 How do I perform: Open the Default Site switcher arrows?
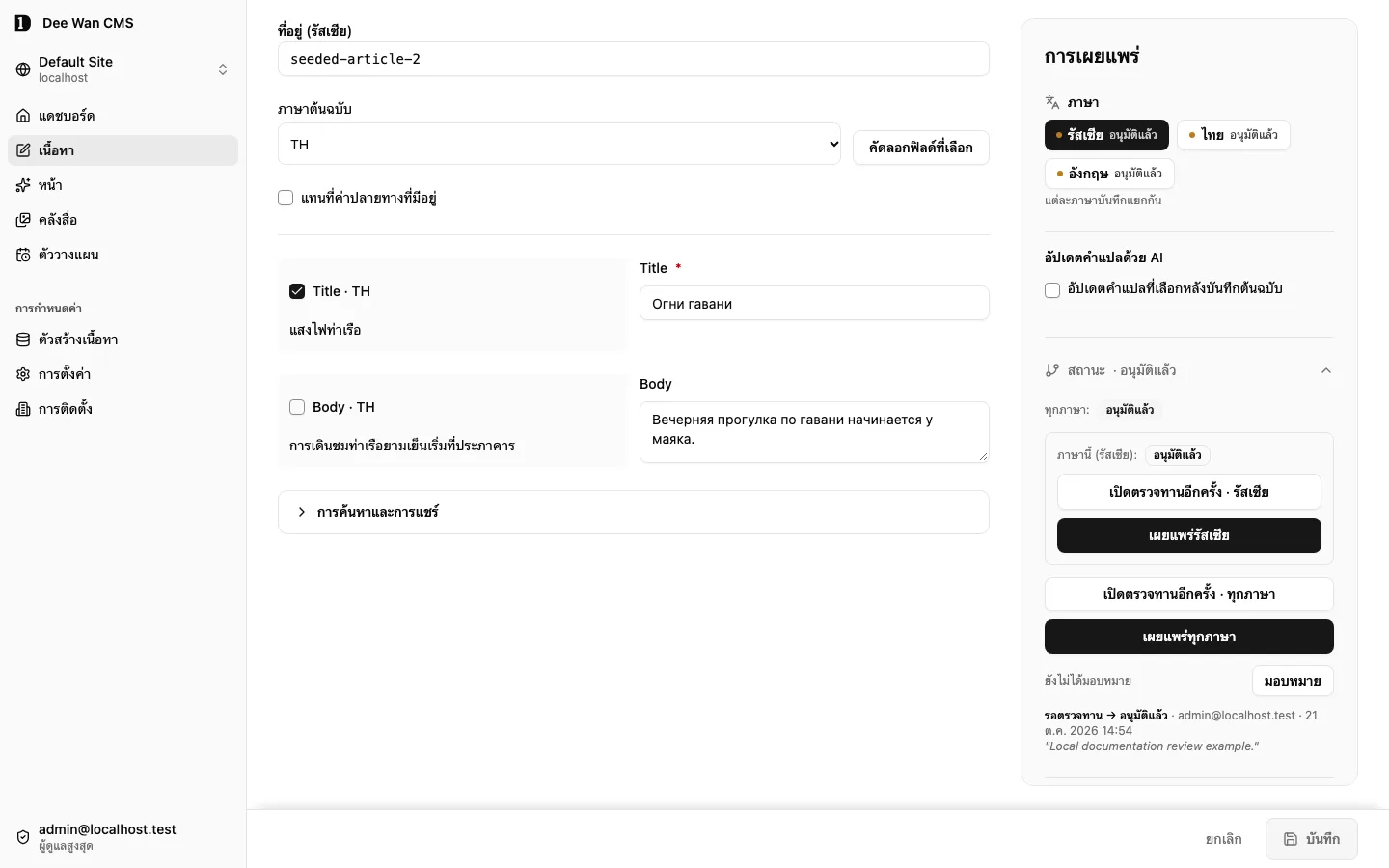point(223,69)
